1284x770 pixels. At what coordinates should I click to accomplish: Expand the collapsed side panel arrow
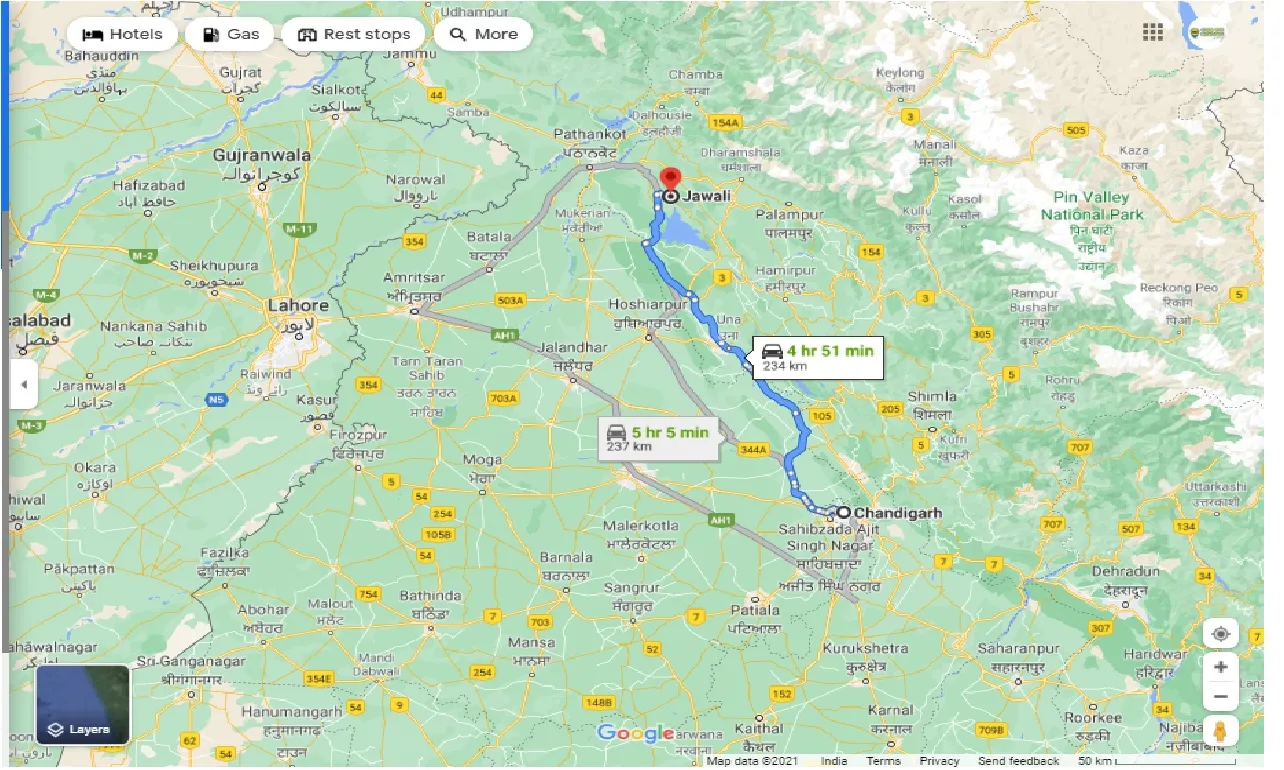[24, 385]
